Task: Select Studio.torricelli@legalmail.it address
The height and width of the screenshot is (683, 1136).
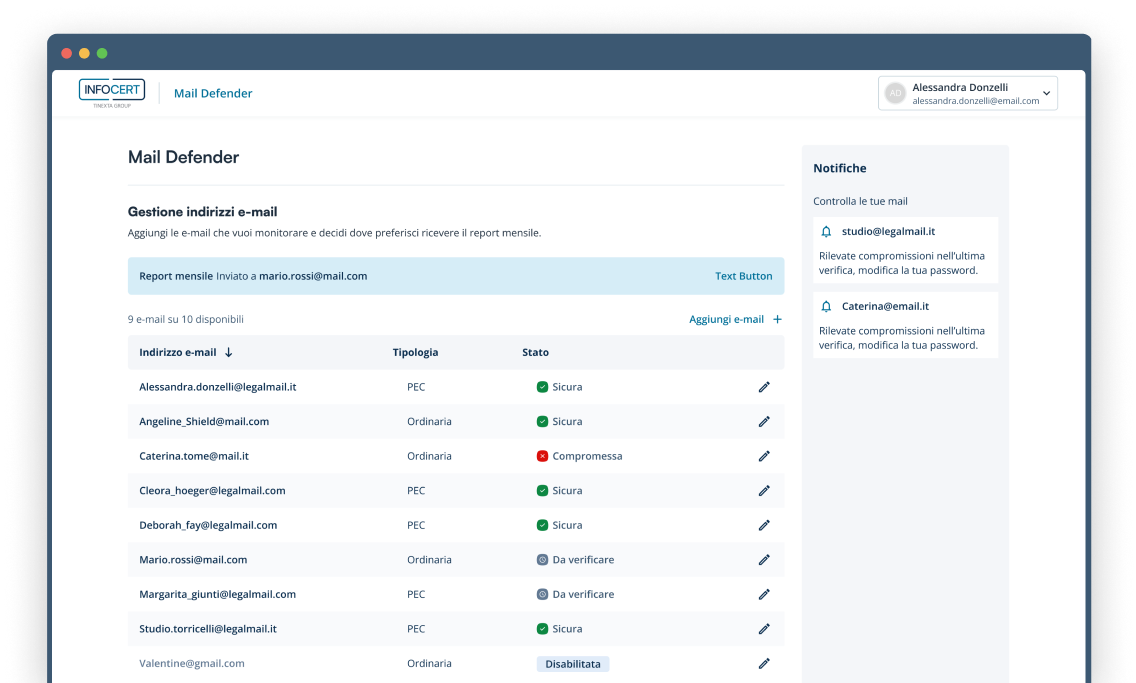Action: point(208,629)
